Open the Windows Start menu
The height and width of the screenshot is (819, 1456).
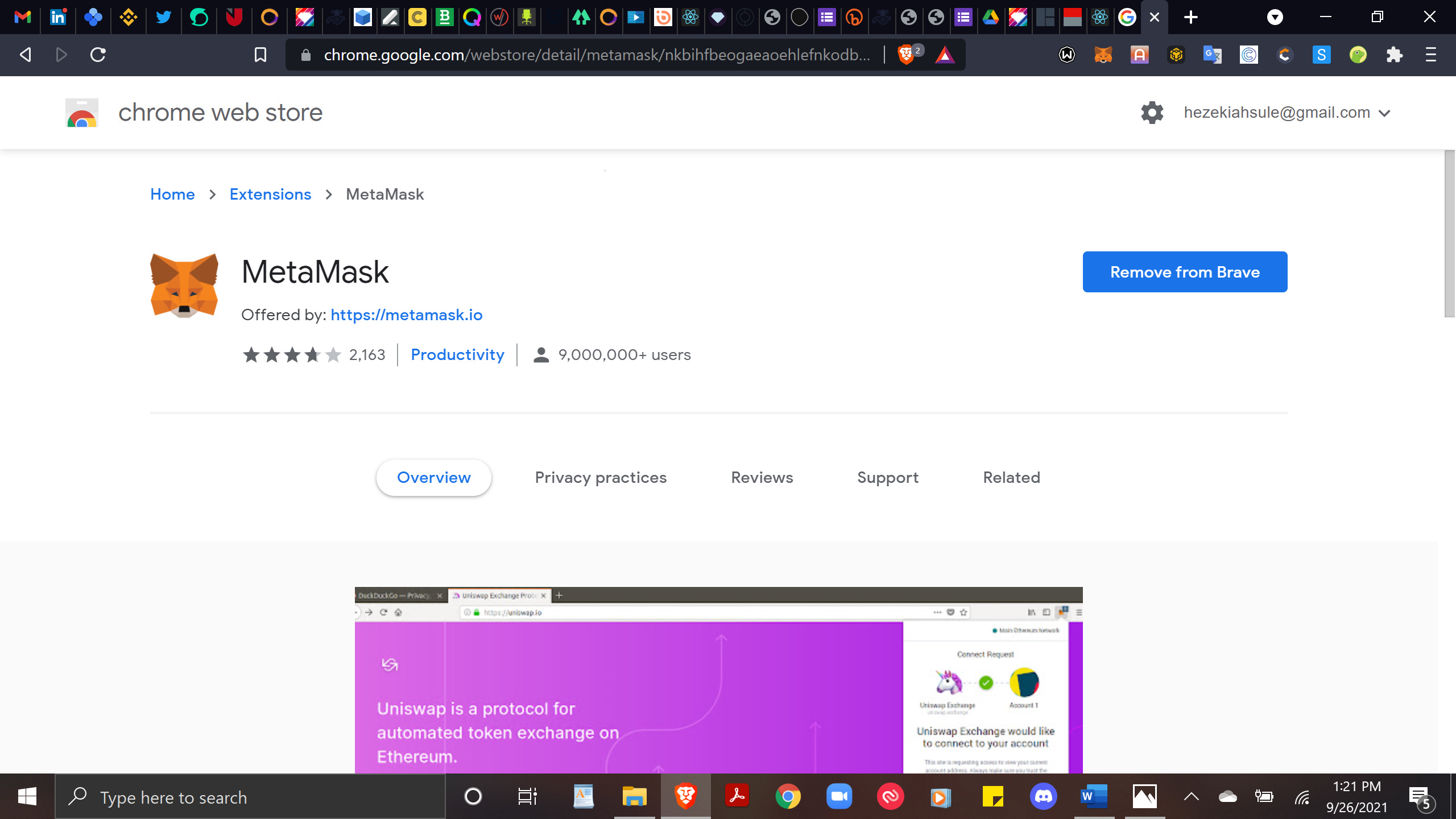27,796
